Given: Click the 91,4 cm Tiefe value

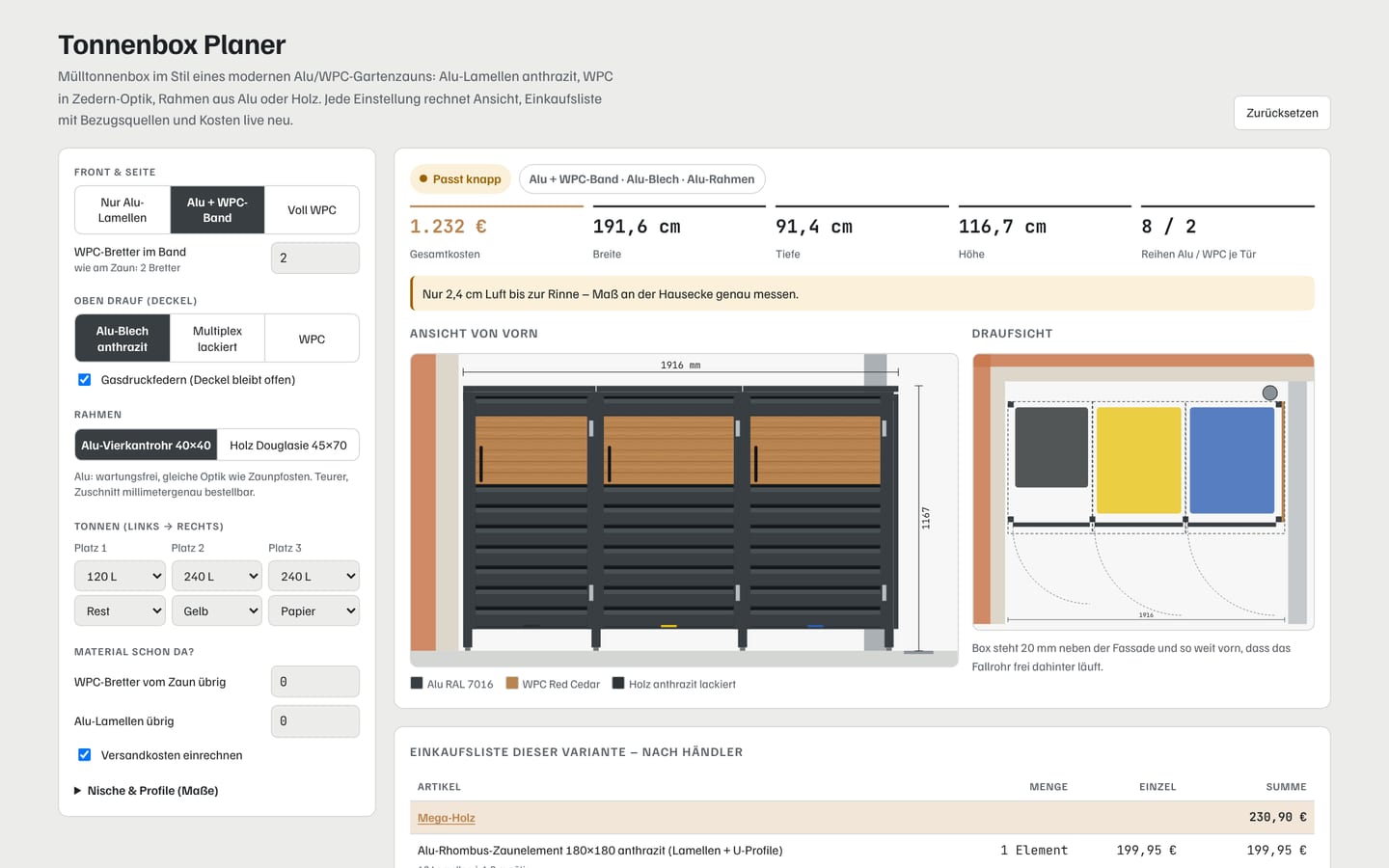Looking at the screenshot, I should click(x=814, y=227).
